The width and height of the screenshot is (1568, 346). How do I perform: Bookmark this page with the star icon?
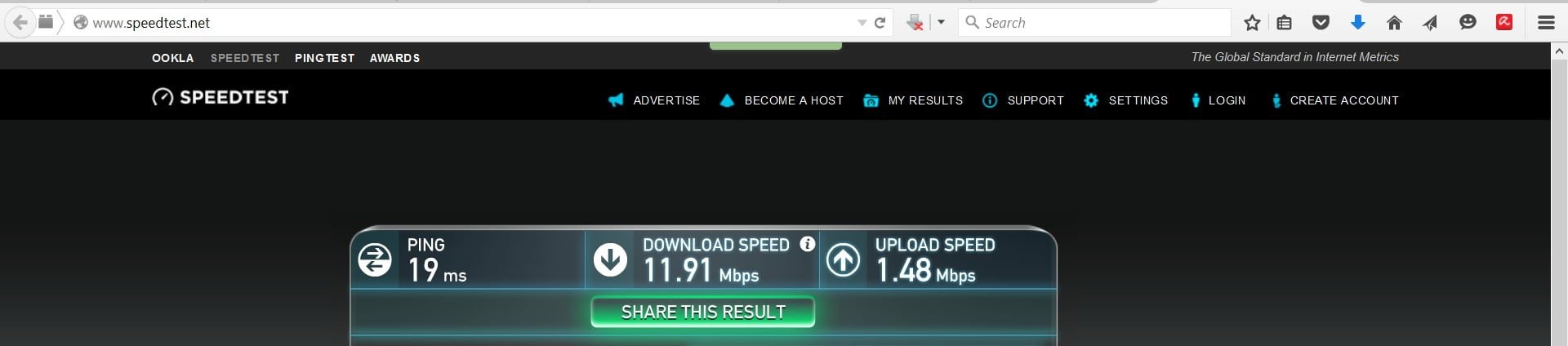pyautogui.click(x=1252, y=23)
